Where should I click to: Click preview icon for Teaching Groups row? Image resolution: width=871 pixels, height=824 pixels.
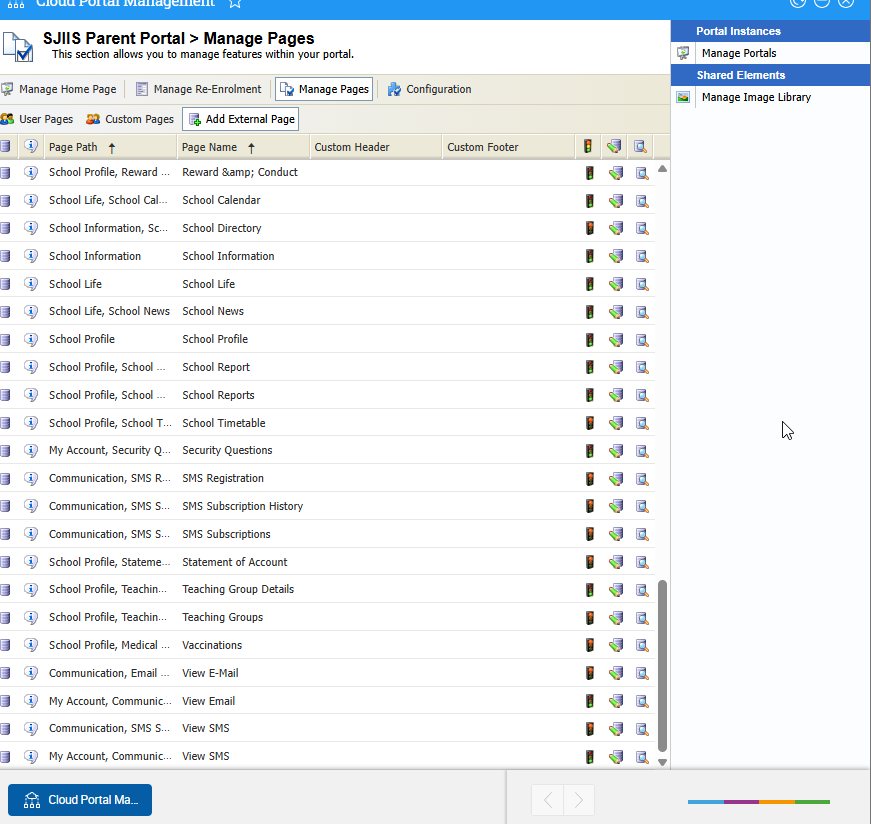(642, 618)
